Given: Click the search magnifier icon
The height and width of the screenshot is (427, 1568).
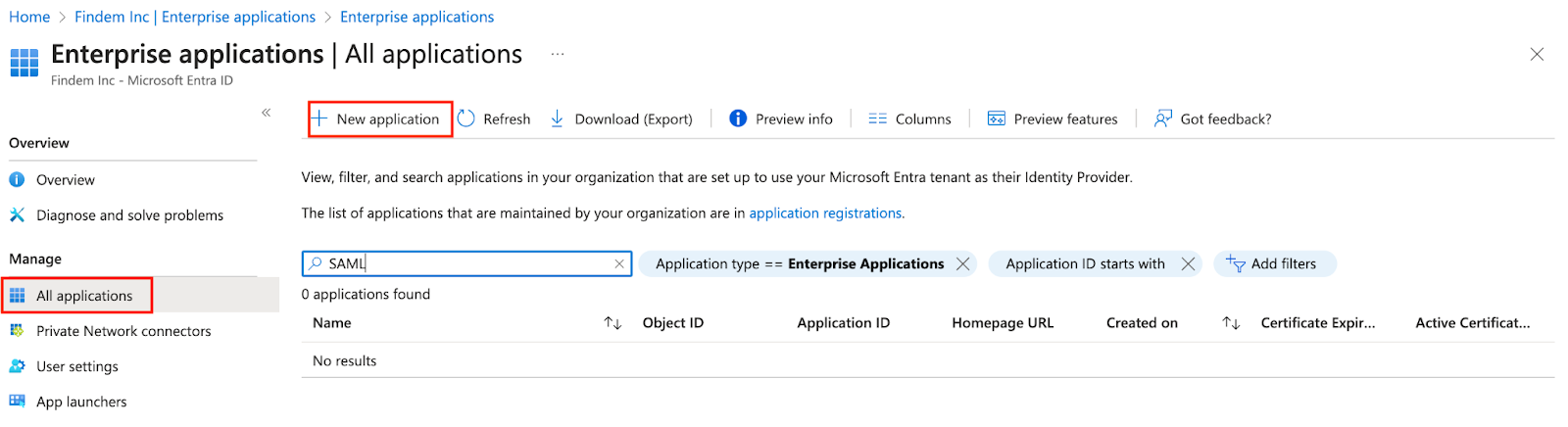Looking at the screenshot, I should 316,263.
